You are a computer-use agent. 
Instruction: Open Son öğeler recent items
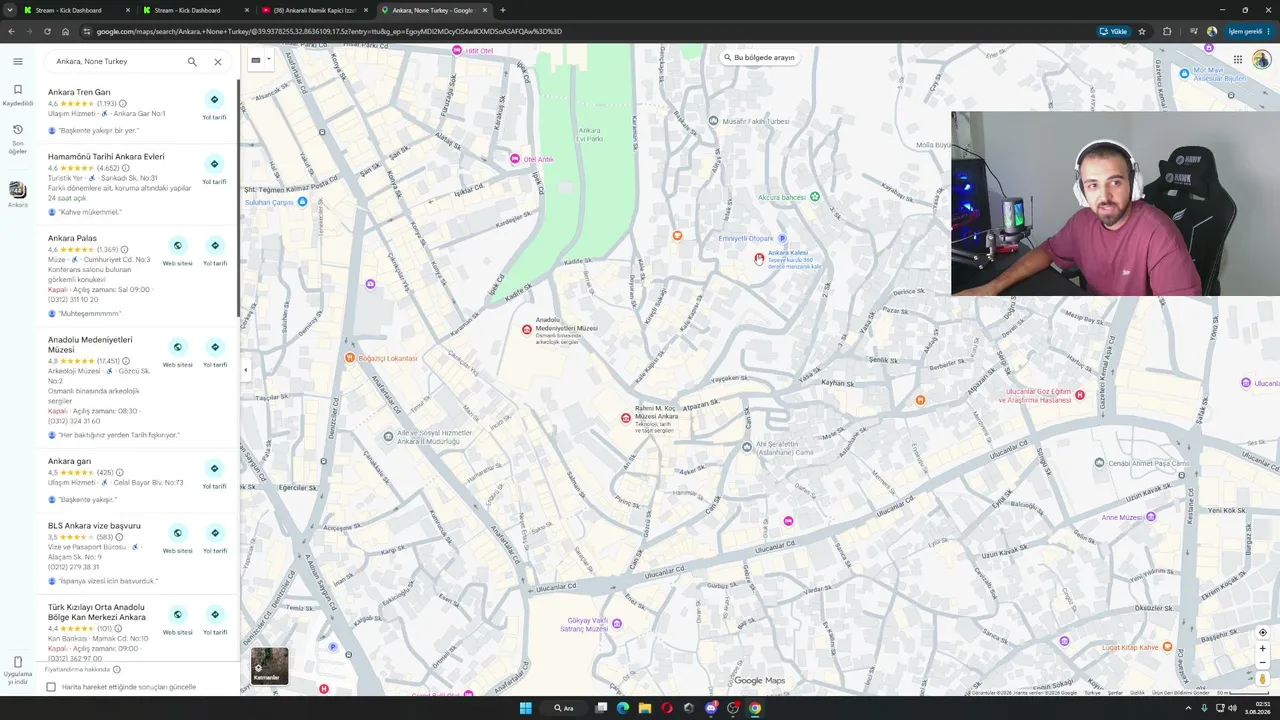[x=17, y=138]
